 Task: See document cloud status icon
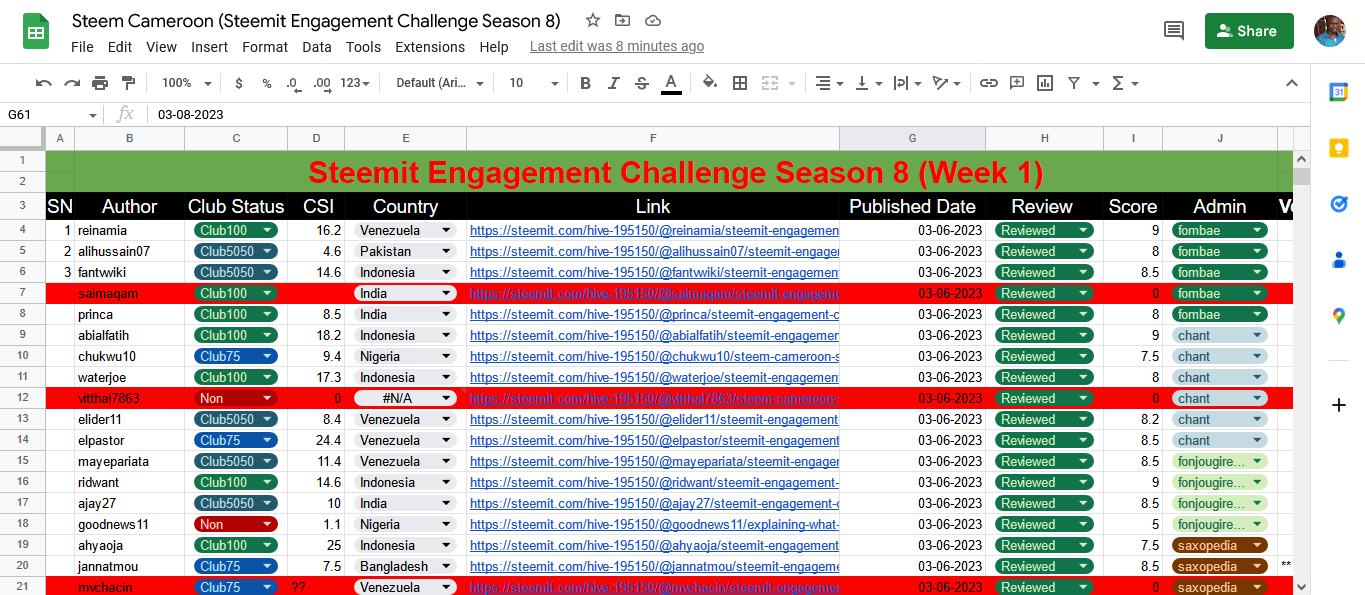point(652,21)
